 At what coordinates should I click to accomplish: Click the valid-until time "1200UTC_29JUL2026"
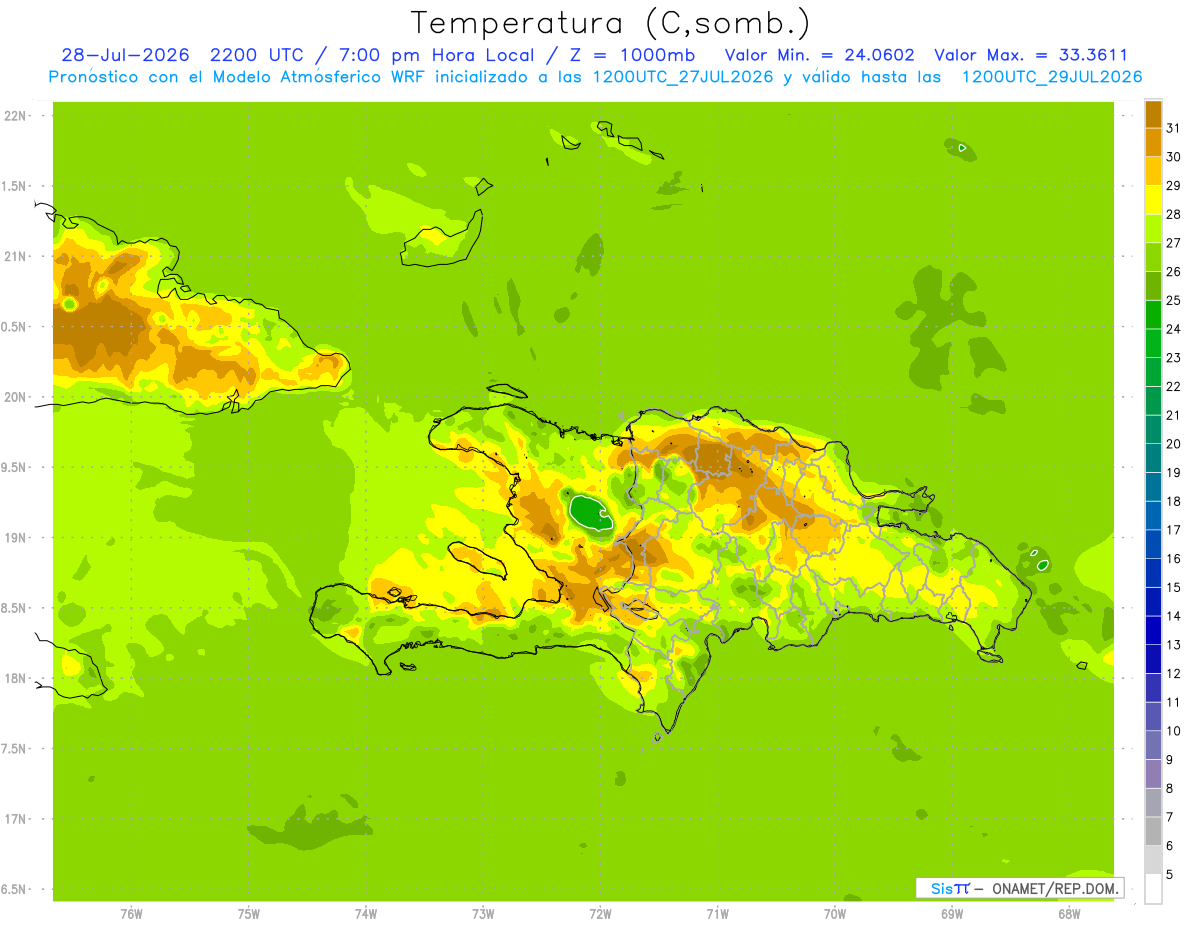(1052, 77)
